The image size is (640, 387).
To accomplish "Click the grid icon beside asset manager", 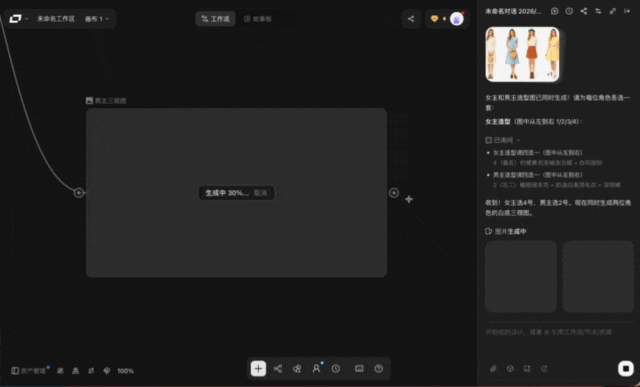I will pyautogui.click(x=60, y=371).
